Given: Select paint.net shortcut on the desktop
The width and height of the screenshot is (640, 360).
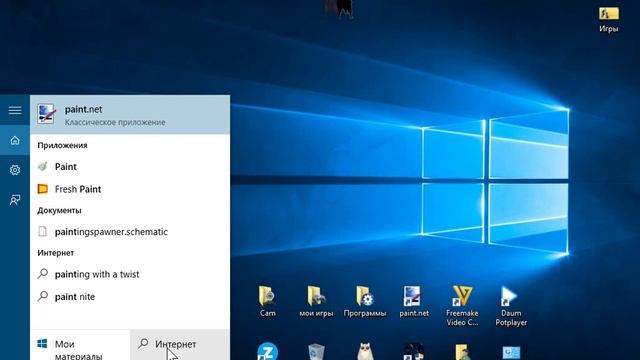Looking at the screenshot, I should point(413,301).
